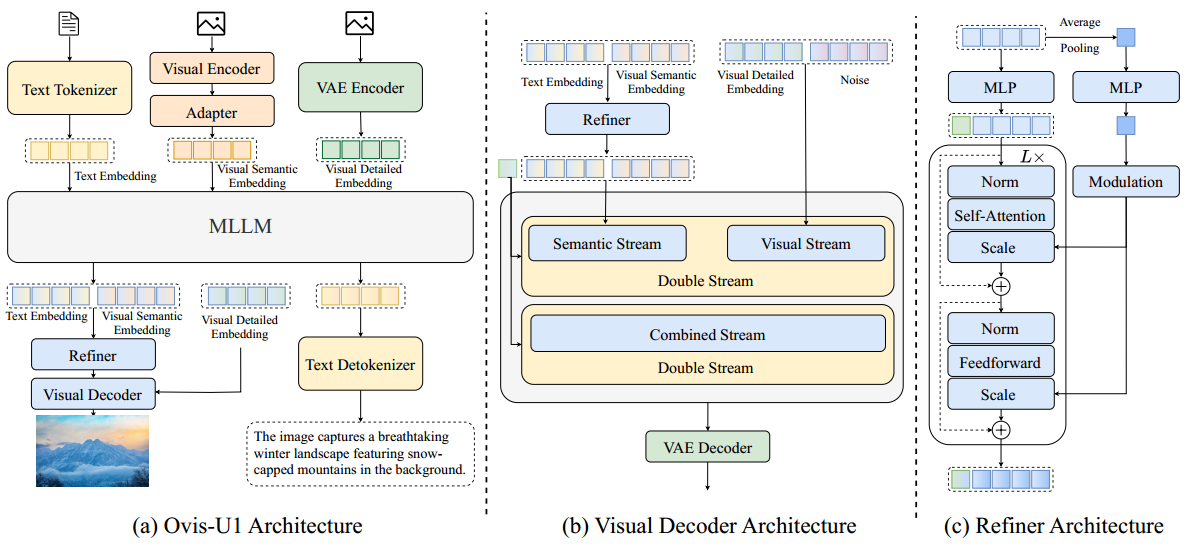Click the orange token row under Adapter

[212, 151]
